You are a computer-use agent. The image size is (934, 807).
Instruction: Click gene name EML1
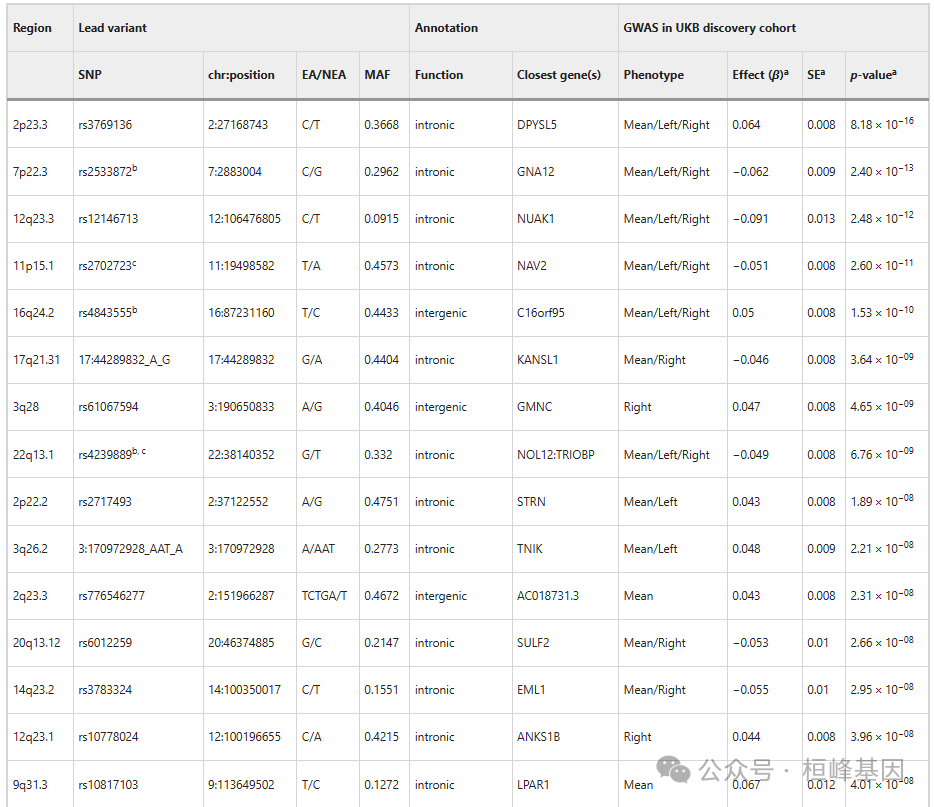(531, 690)
